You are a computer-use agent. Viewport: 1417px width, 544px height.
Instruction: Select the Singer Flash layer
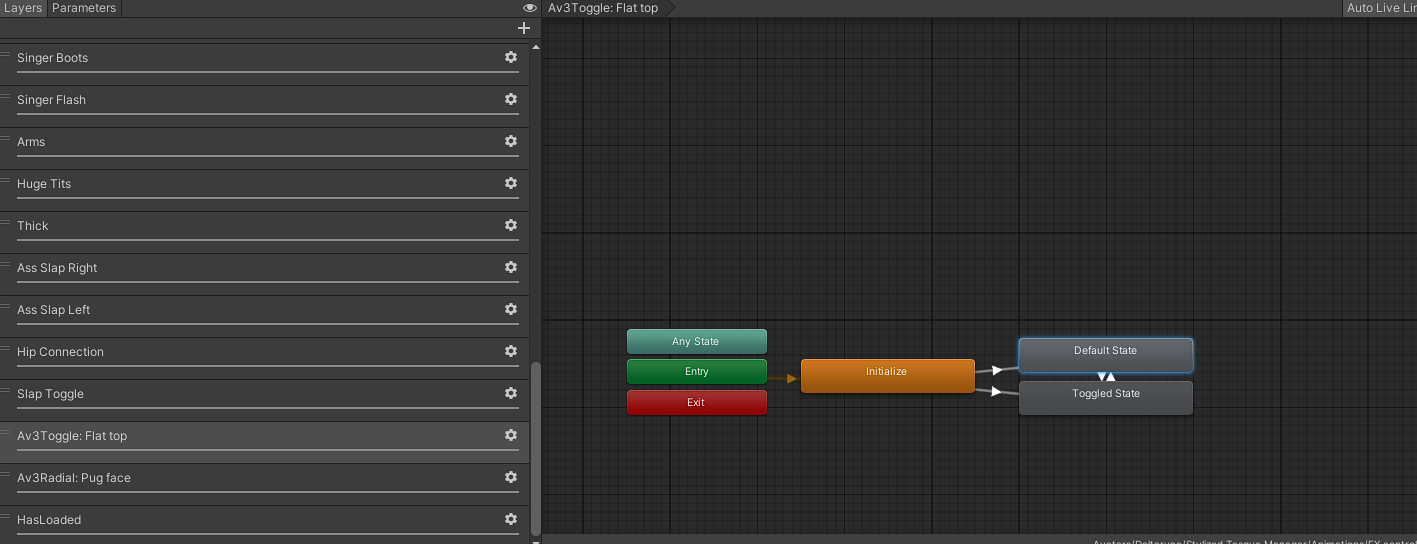pyautogui.click(x=264, y=106)
